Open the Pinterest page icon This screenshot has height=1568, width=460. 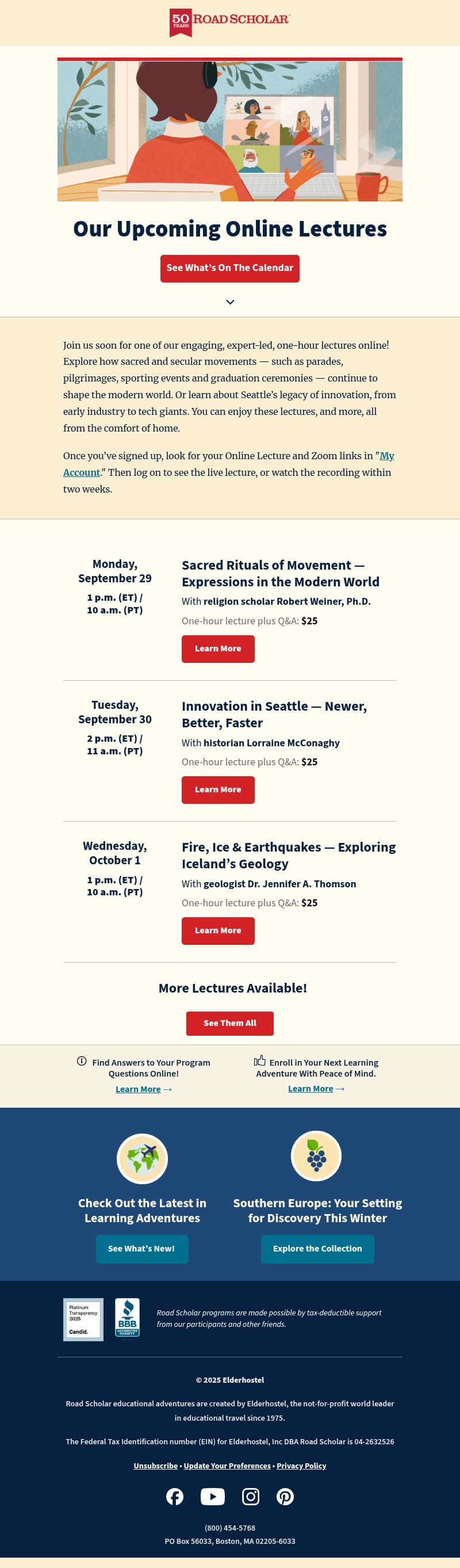coord(285,1496)
